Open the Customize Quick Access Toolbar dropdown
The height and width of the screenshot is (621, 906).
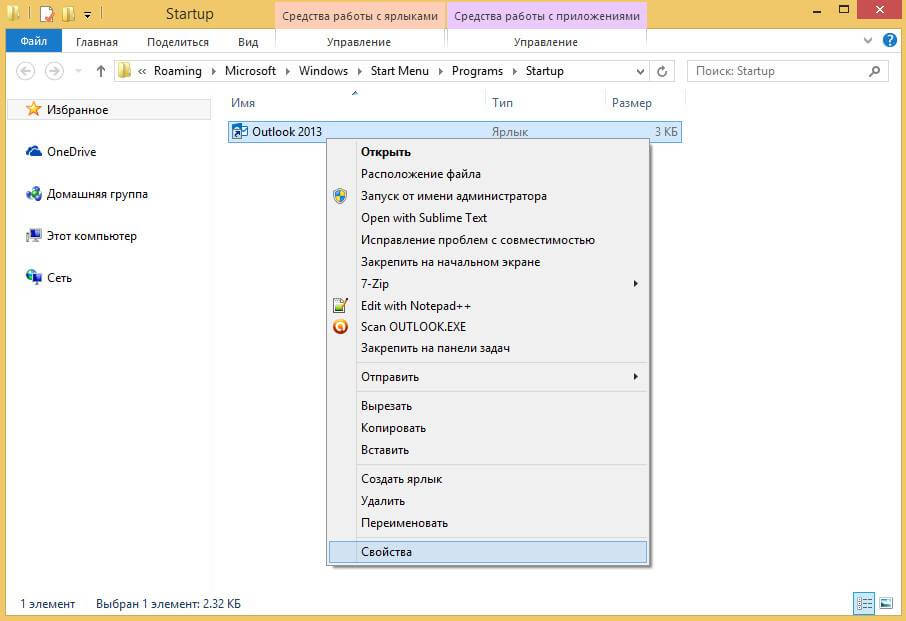[x=88, y=15]
